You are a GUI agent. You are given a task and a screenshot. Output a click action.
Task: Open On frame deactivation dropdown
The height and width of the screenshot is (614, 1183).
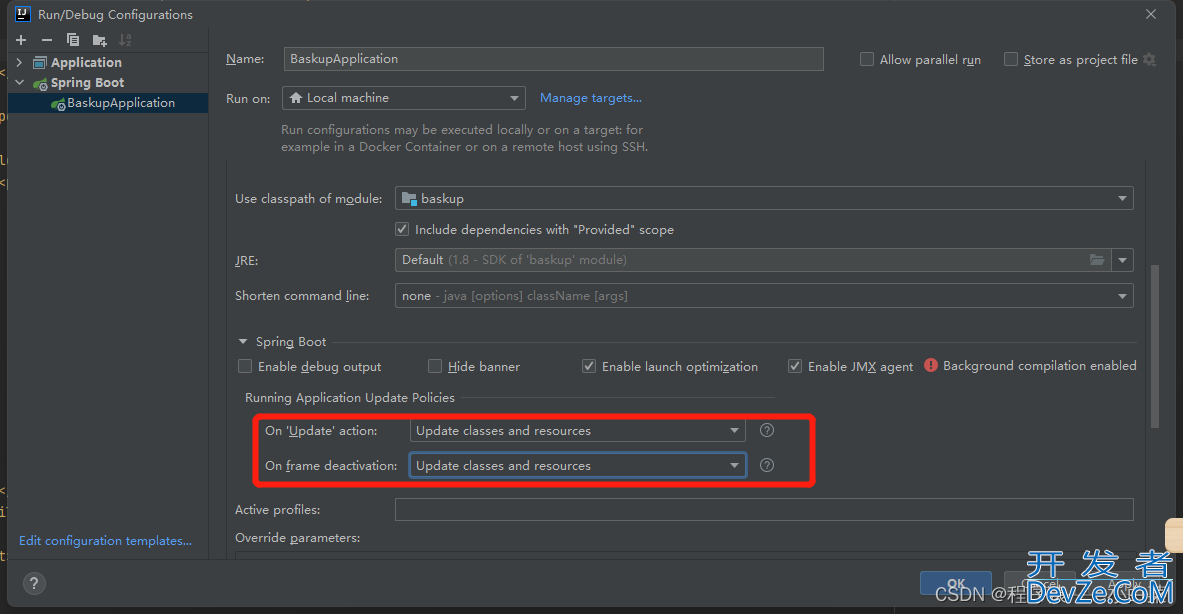coord(577,465)
